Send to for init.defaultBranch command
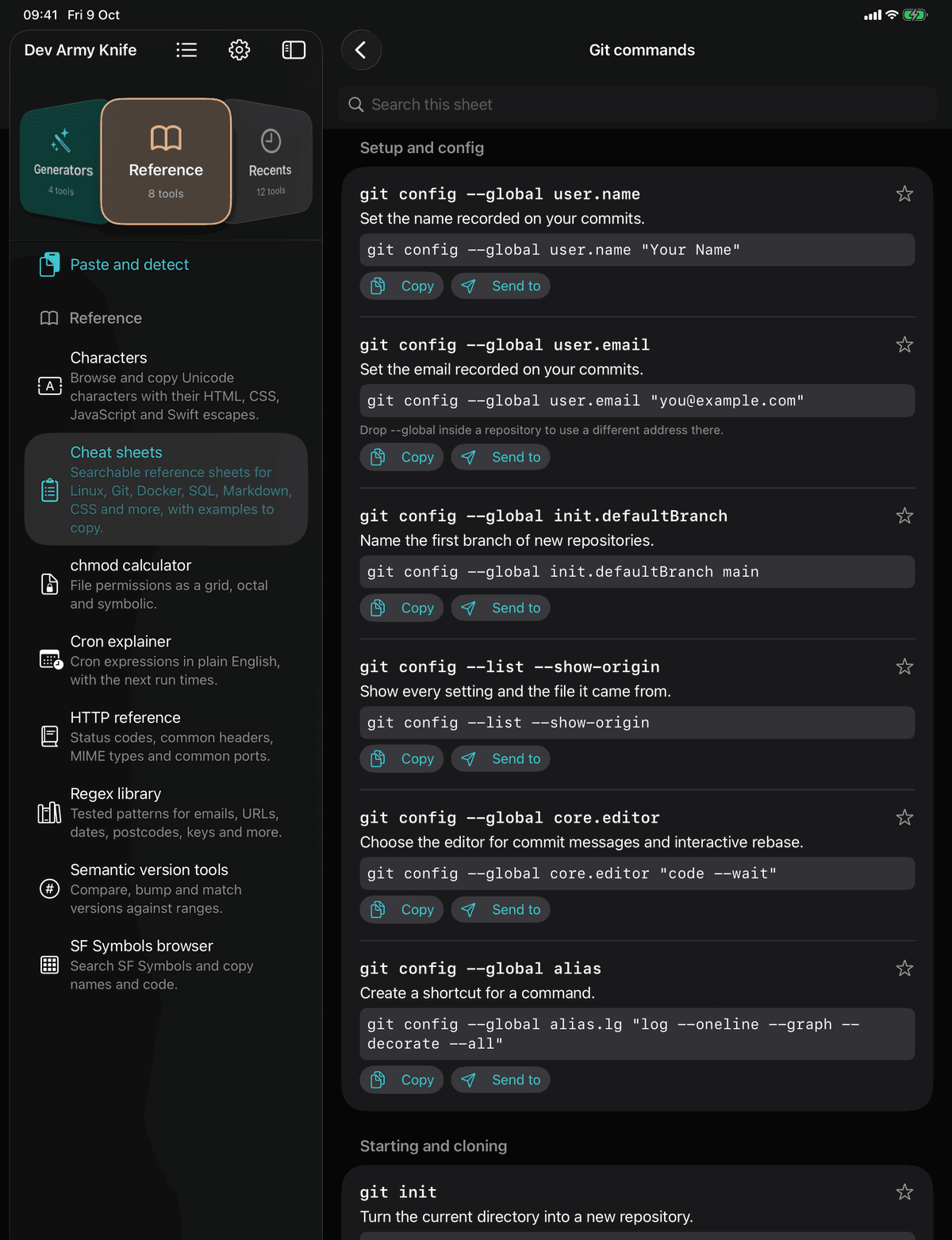This screenshot has height=1240, width=952. click(501, 608)
